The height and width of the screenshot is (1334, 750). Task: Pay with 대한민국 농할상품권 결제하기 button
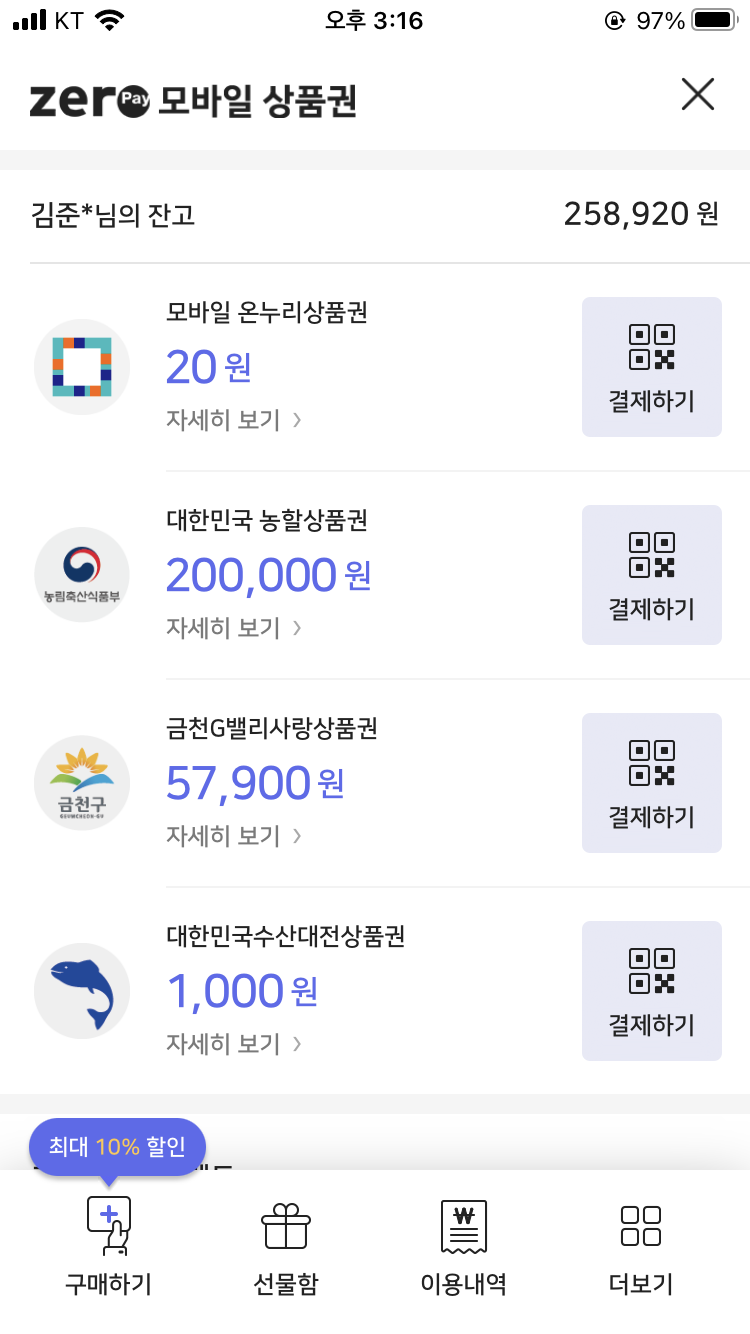click(x=652, y=575)
